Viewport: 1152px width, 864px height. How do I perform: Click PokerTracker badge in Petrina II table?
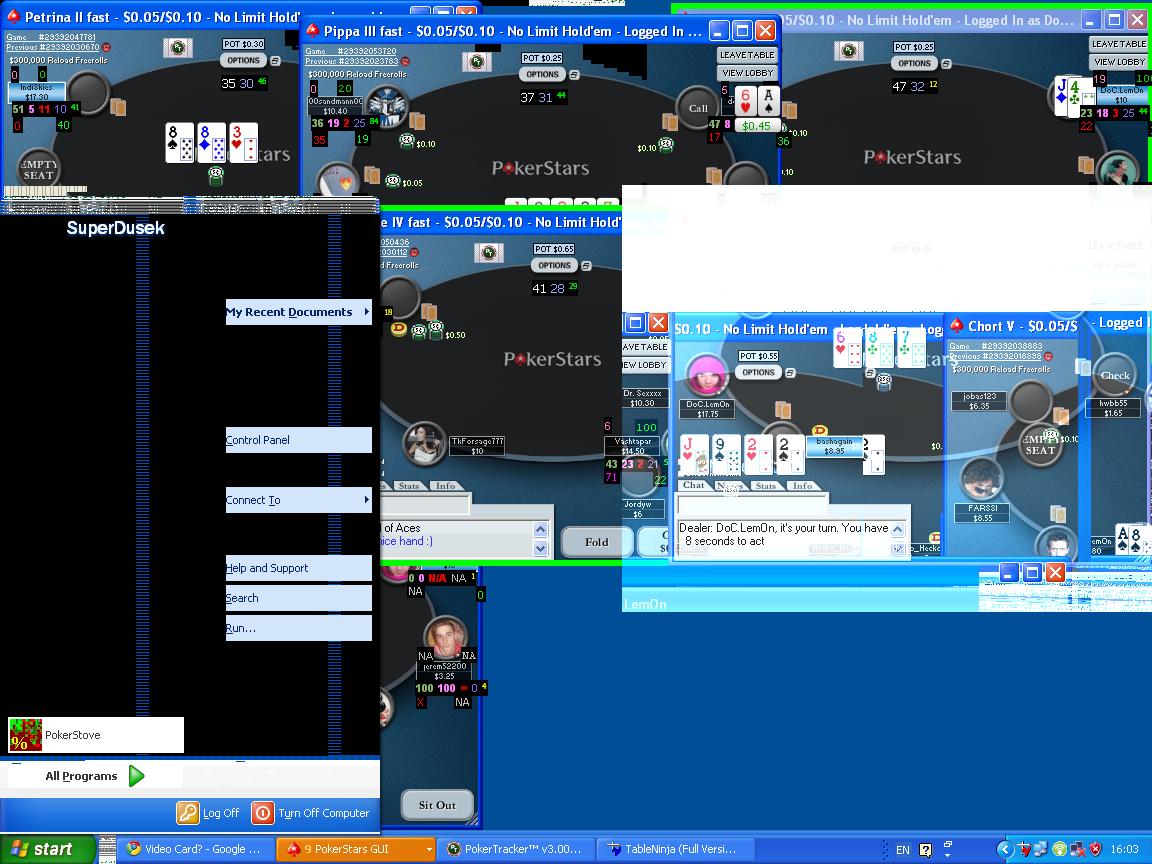177,48
